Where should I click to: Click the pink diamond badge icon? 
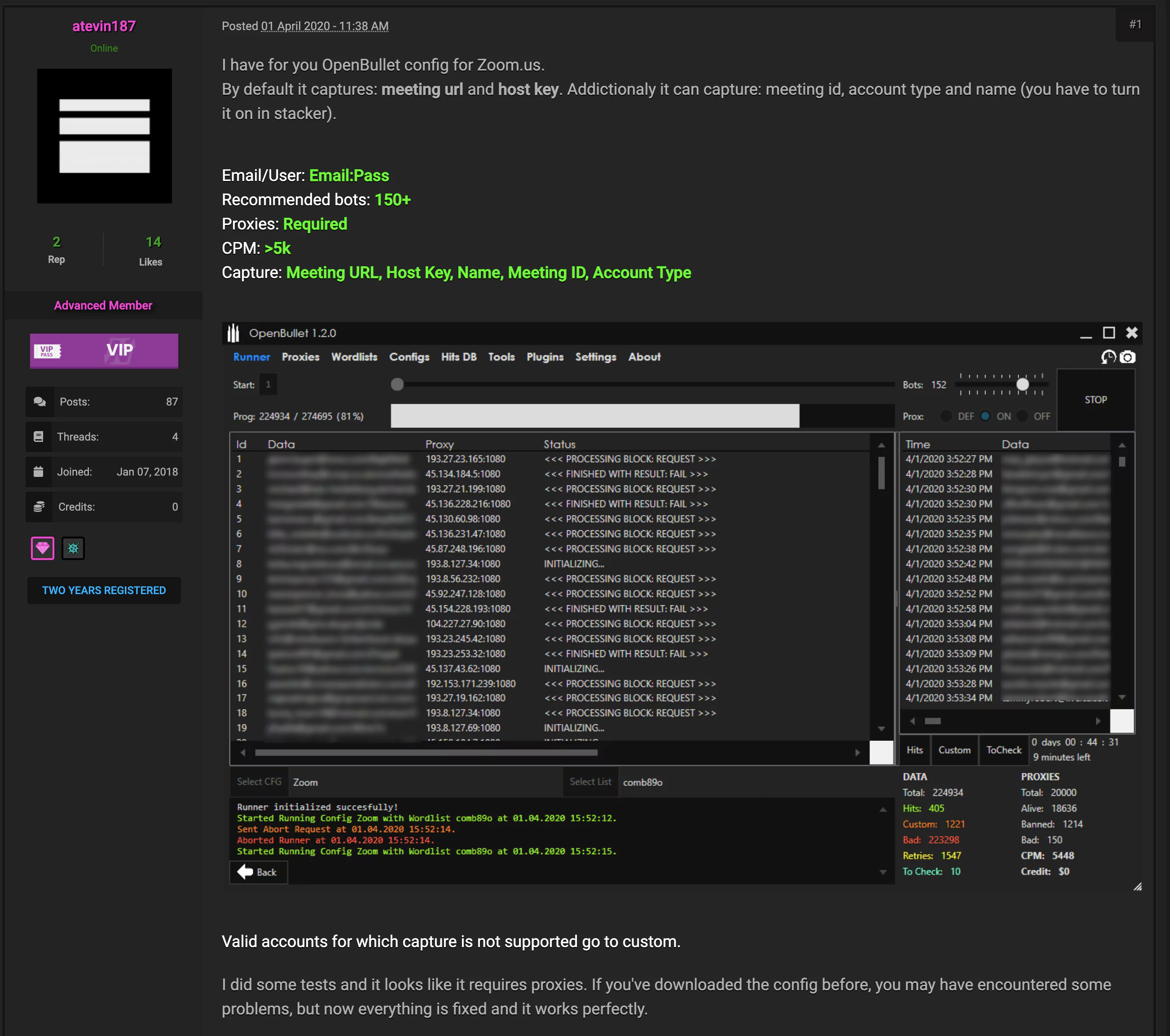pos(42,548)
